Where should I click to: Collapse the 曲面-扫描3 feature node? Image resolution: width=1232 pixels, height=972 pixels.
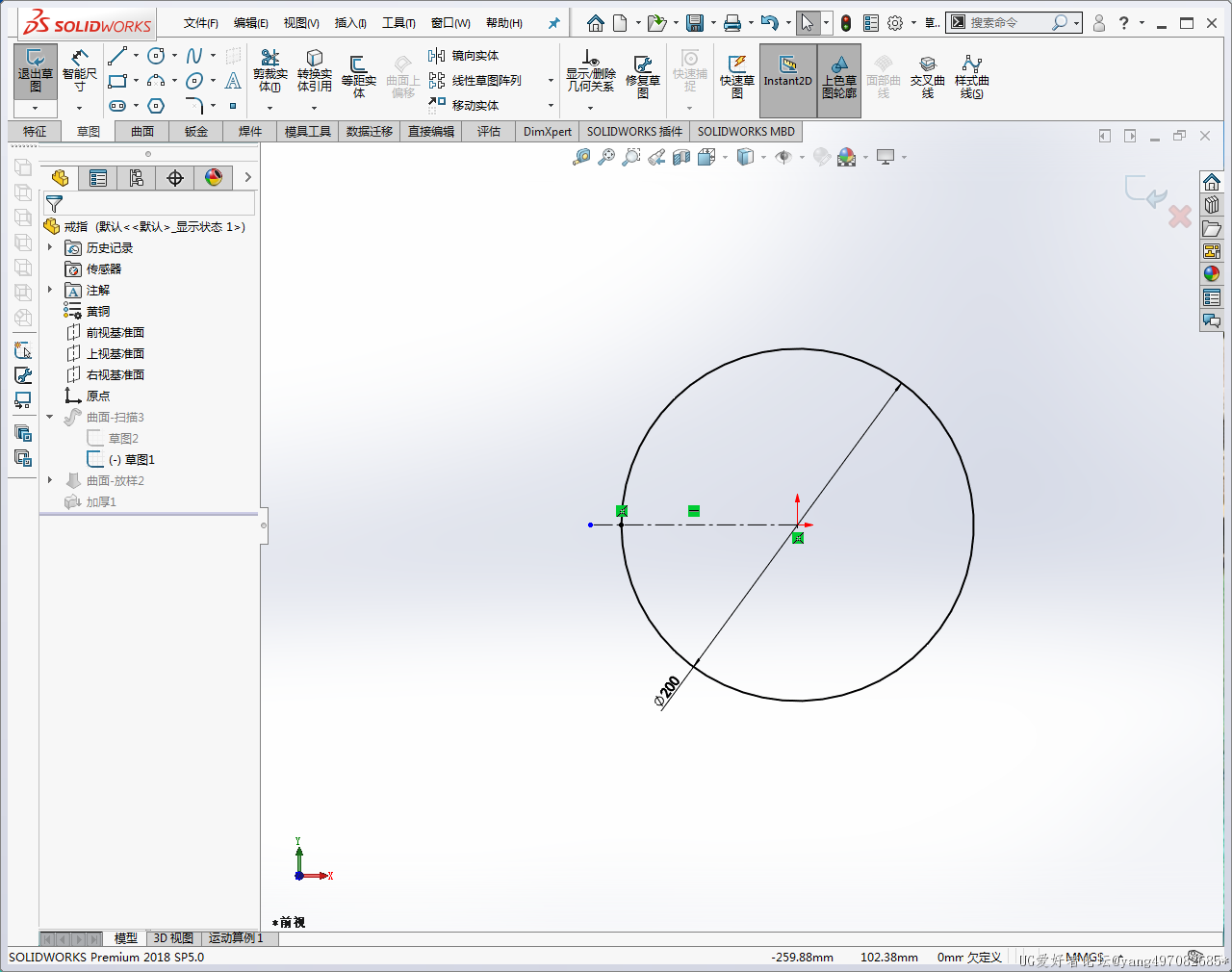[x=50, y=417]
